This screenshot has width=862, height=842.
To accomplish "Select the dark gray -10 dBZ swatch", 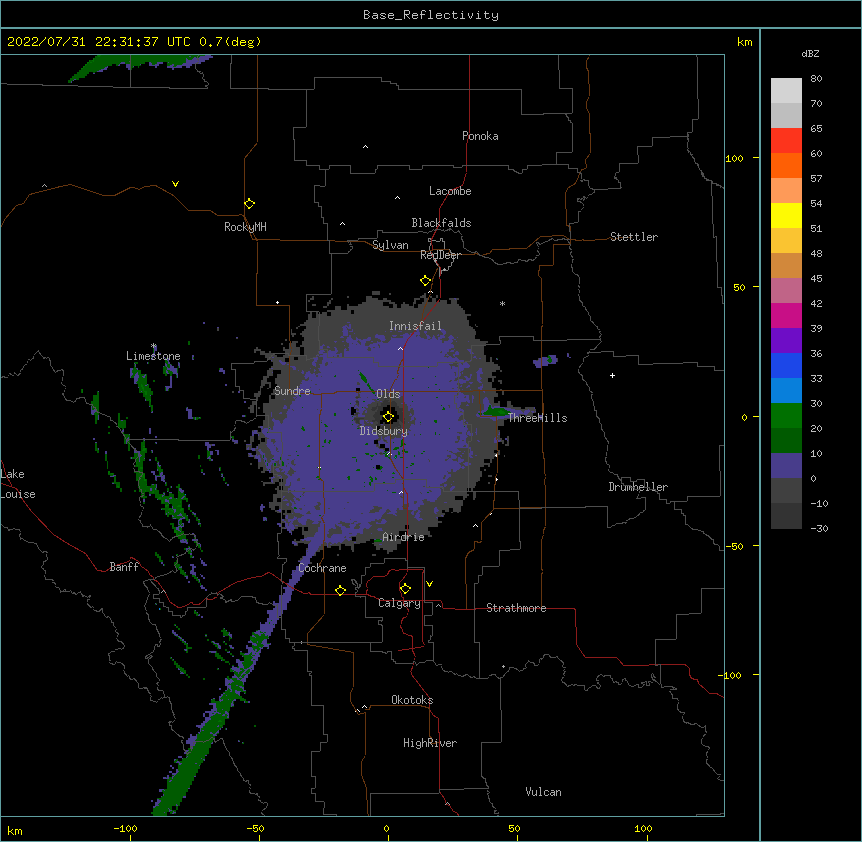I will pos(786,516).
